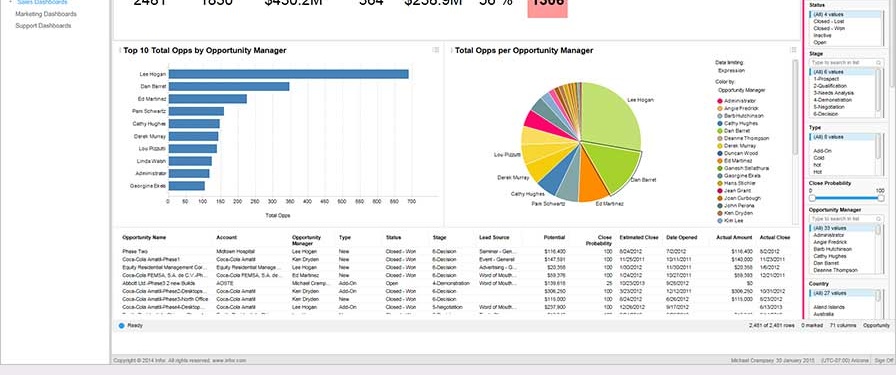Sort table by the Potential column header
896x375 pixels.
[554, 237]
